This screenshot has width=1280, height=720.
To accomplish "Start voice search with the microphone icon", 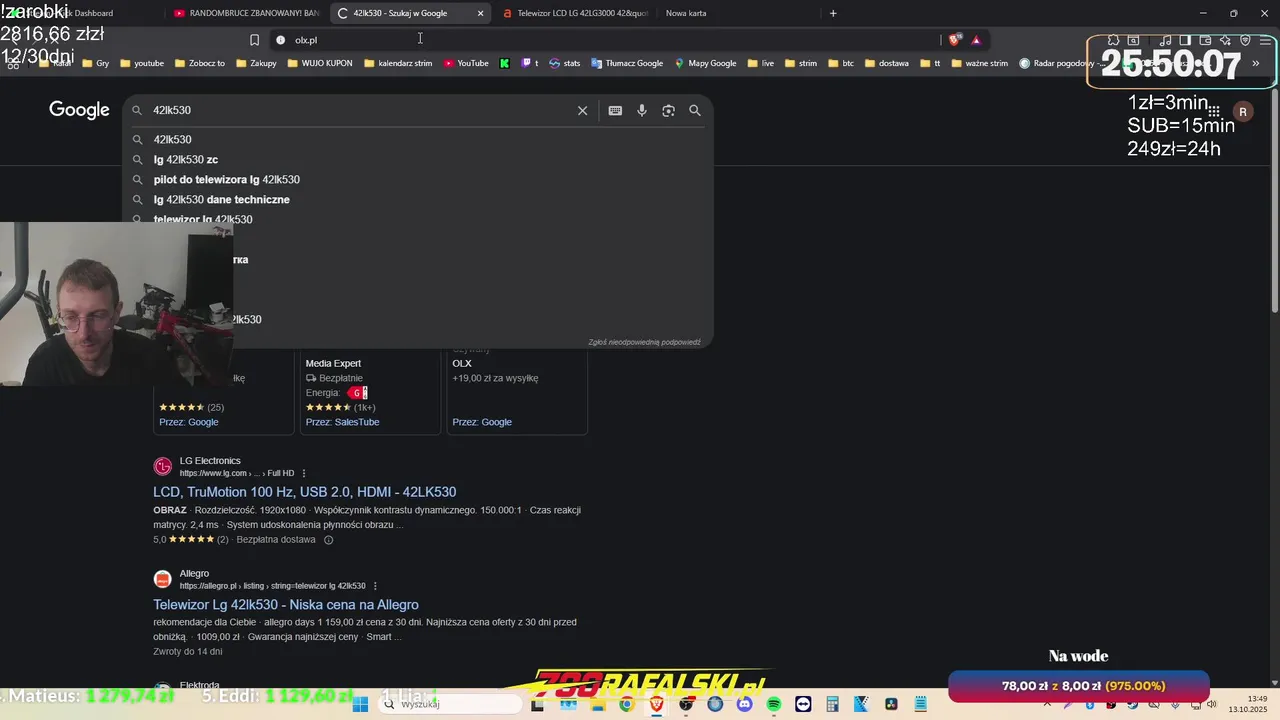I will pos(642,110).
